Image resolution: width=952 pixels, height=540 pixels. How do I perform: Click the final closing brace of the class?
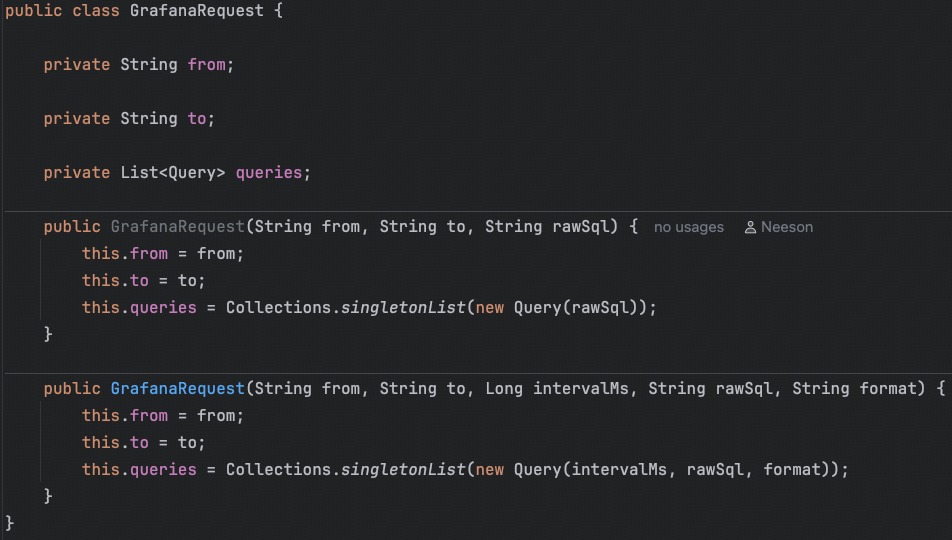coord(10,523)
